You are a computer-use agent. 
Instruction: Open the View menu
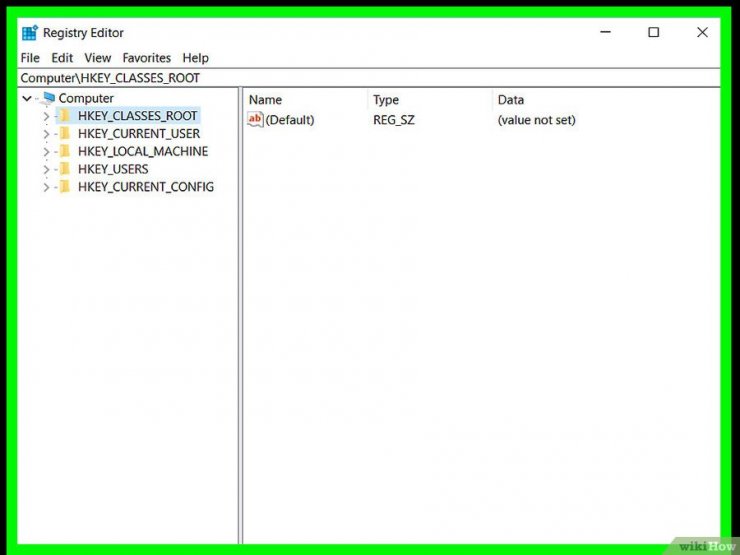98,58
